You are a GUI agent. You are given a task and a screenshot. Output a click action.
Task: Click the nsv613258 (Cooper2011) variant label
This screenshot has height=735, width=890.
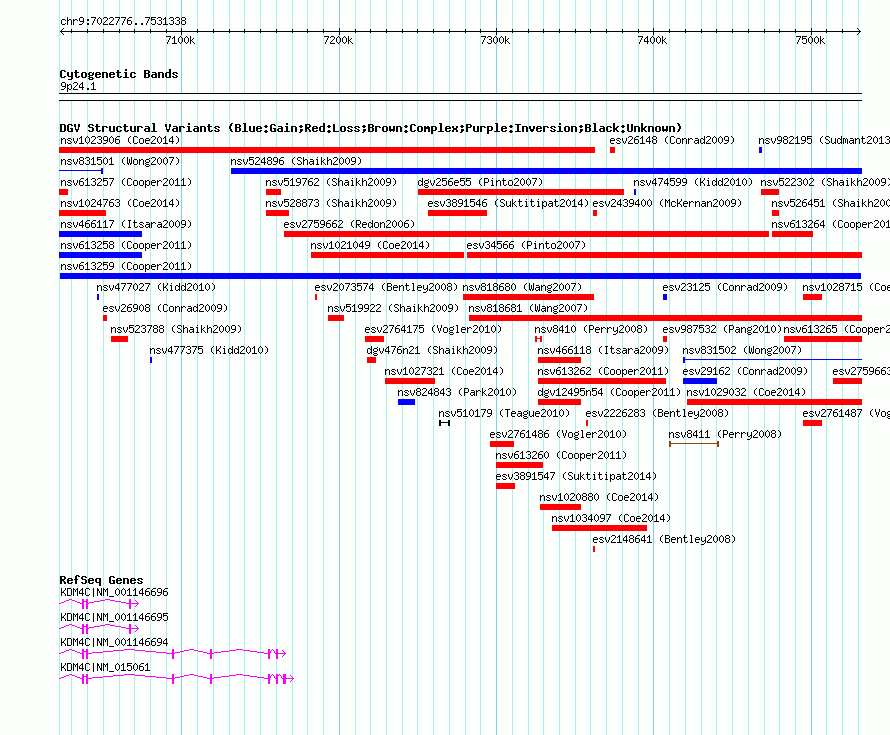(x=126, y=245)
